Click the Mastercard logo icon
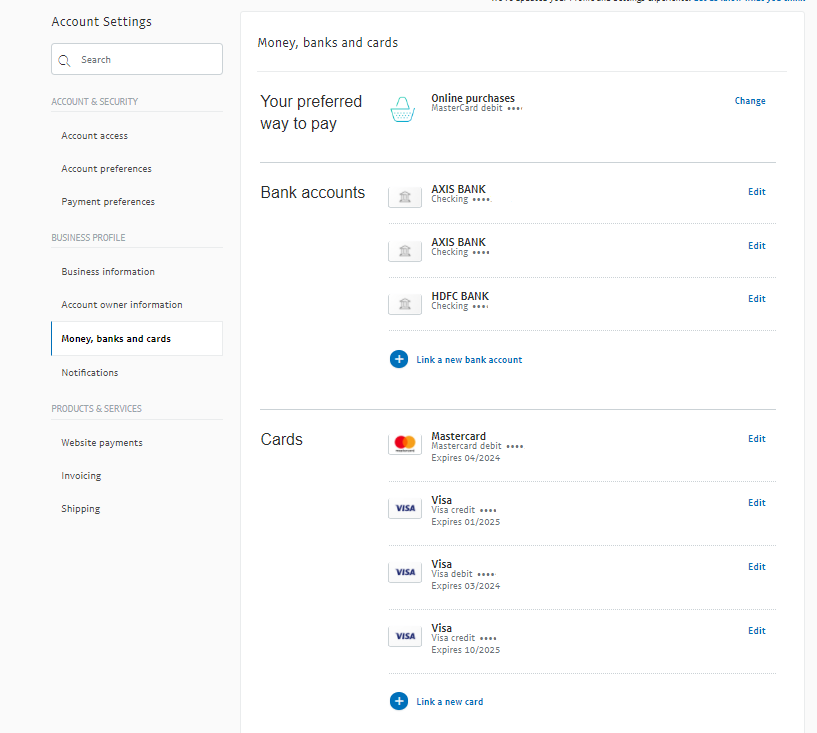 click(405, 444)
